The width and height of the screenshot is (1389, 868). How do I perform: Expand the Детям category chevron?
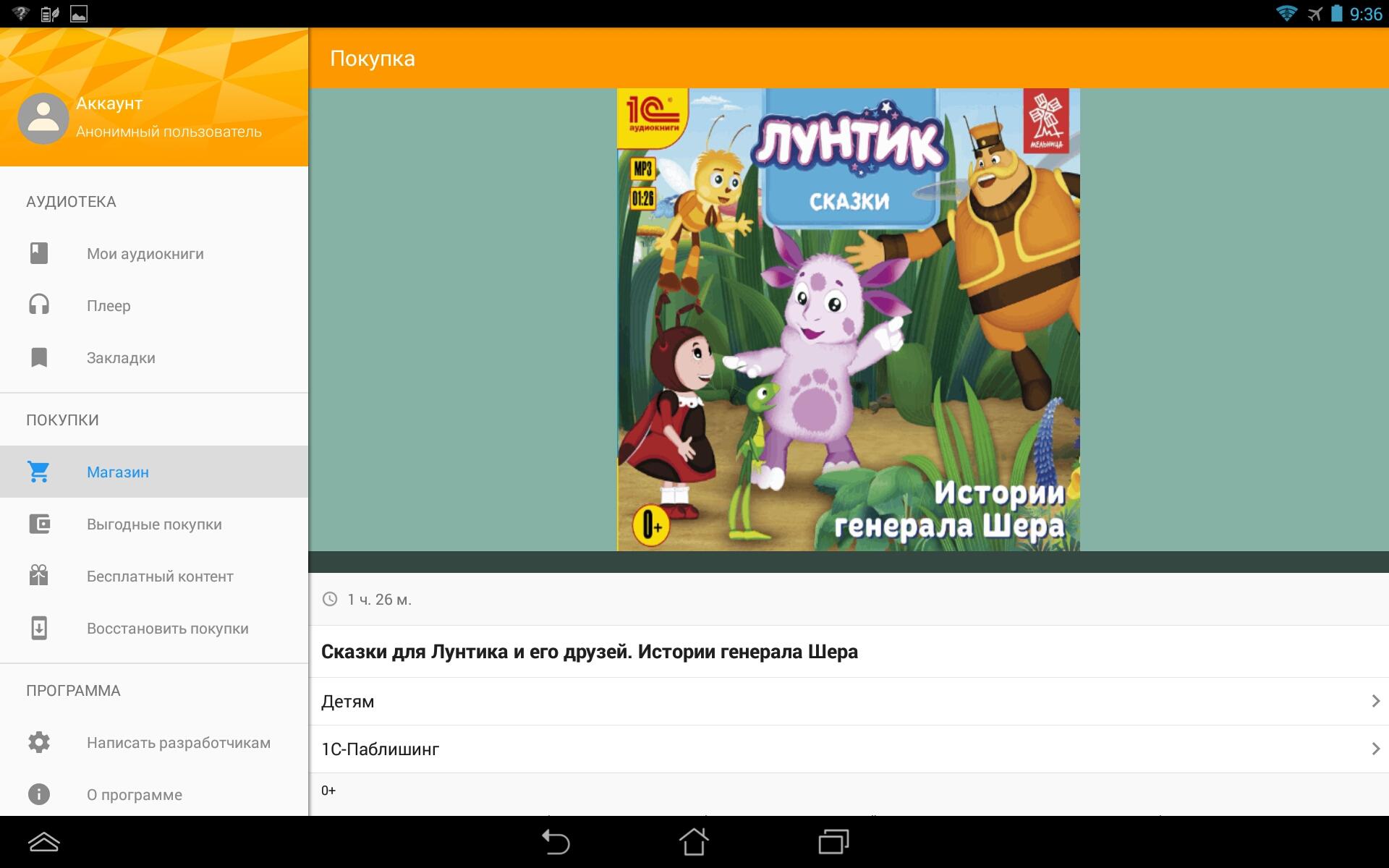click(x=1375, y=701)
